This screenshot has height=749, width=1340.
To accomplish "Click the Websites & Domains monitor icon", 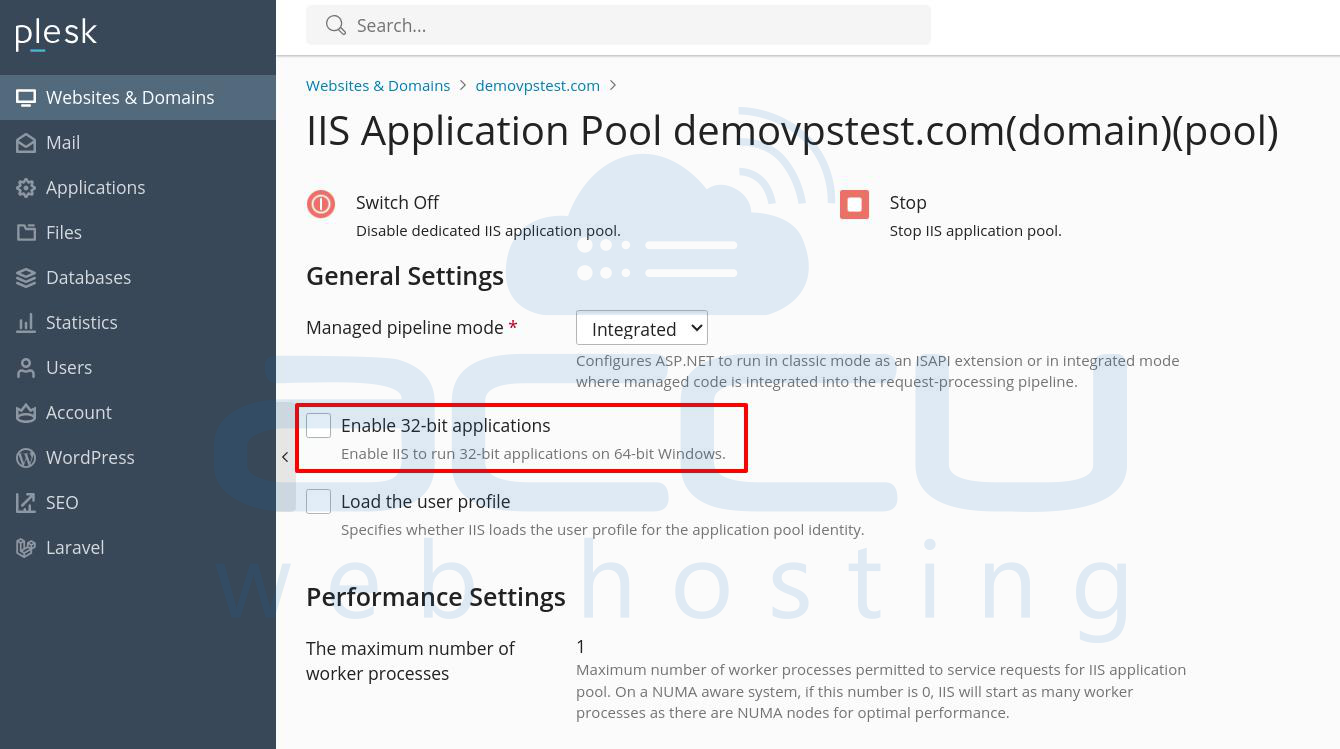I will pyautogui.click(x=26, y=98).
